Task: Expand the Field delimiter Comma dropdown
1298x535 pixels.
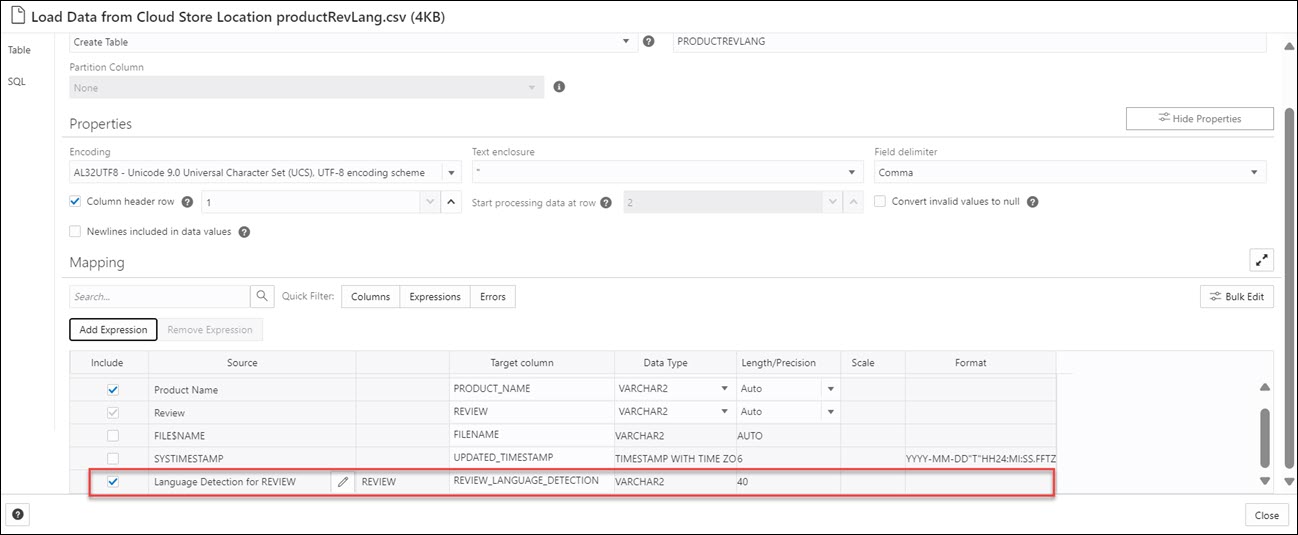Action: pos(1254,173)
